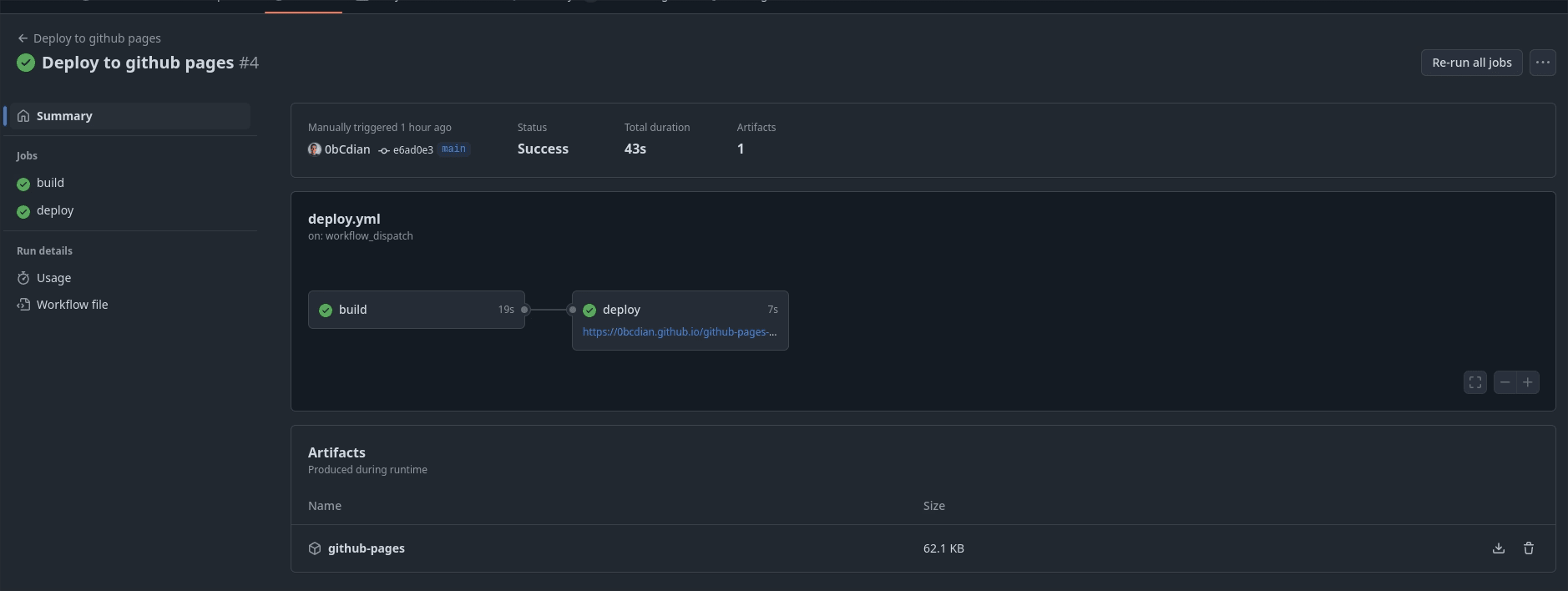Viewport: 1568px width, 591px height.
Task: Click the Size column header
Action: pos(934,506)
